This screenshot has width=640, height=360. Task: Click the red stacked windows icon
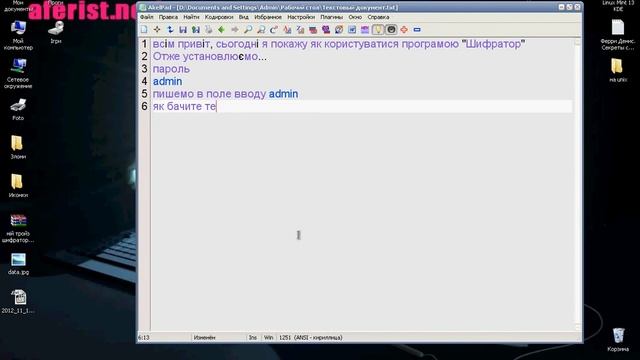click(313, 29)
